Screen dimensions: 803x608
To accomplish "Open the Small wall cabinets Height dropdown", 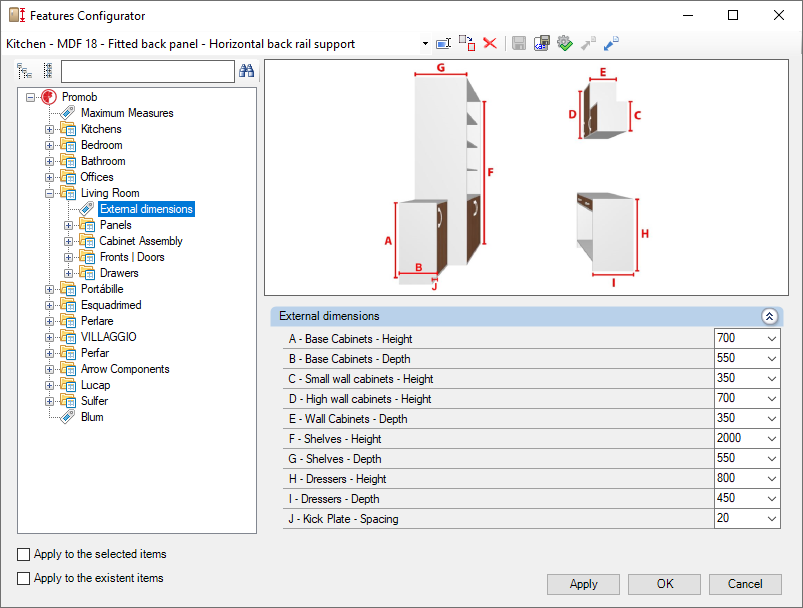I will pos(772,379).
